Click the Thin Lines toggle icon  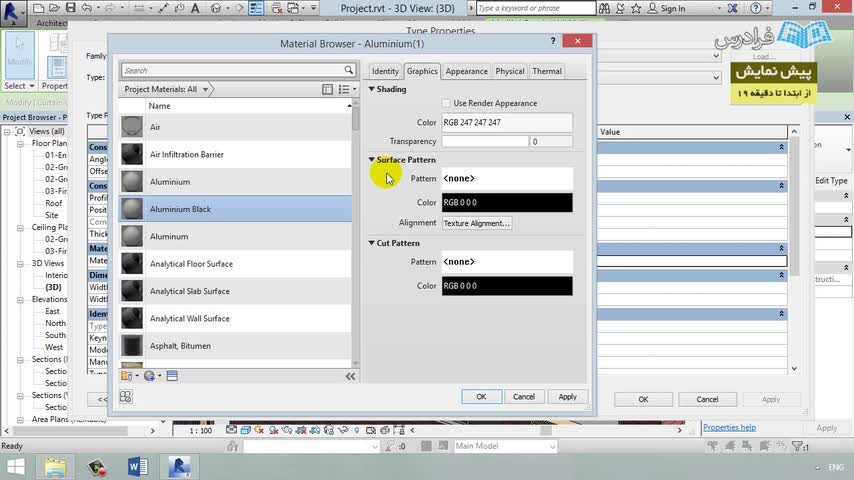[255, 8]
